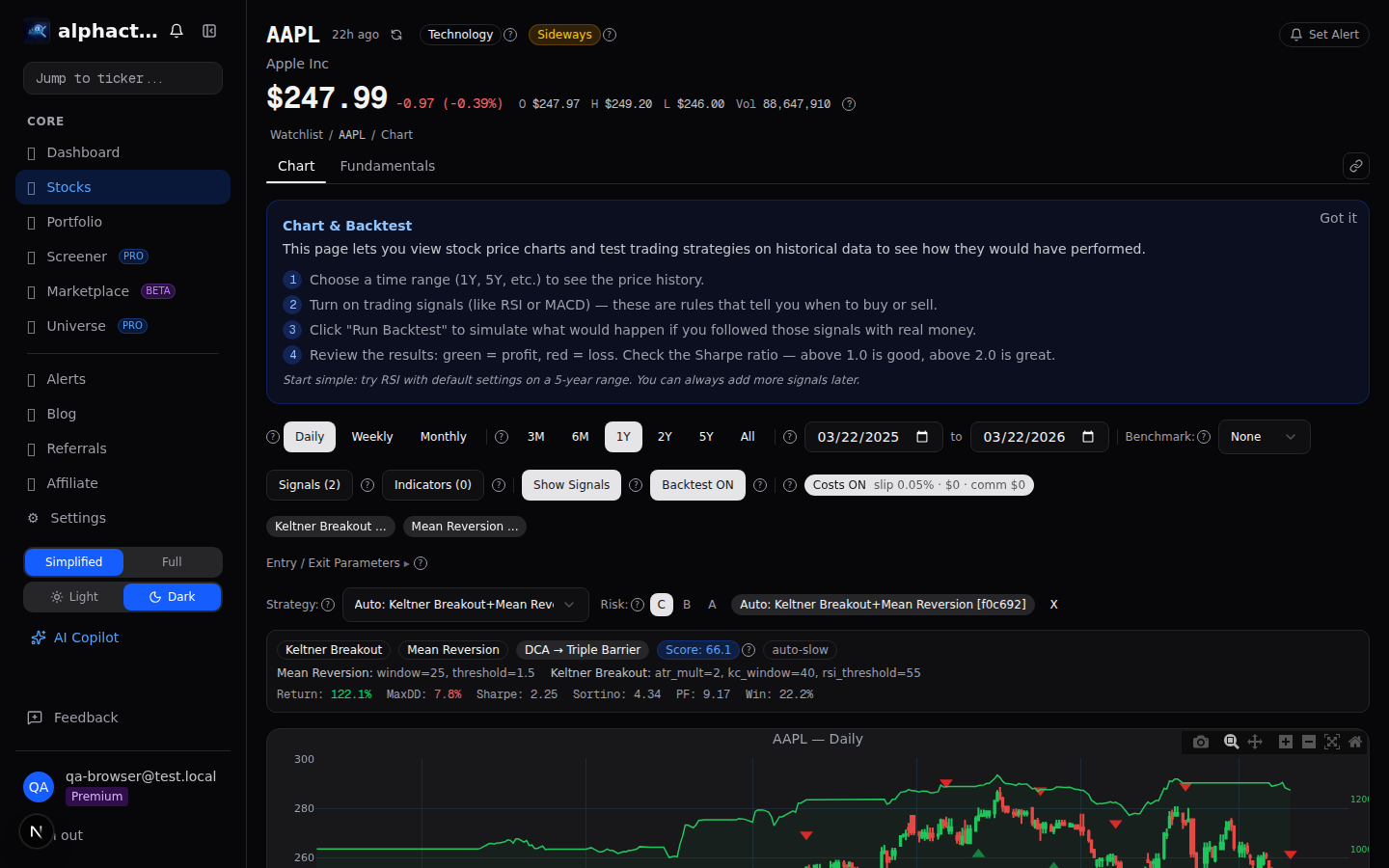Copy chart link via the link icon
Viewport: 1389px width, 868px height.
[1355, 166]
